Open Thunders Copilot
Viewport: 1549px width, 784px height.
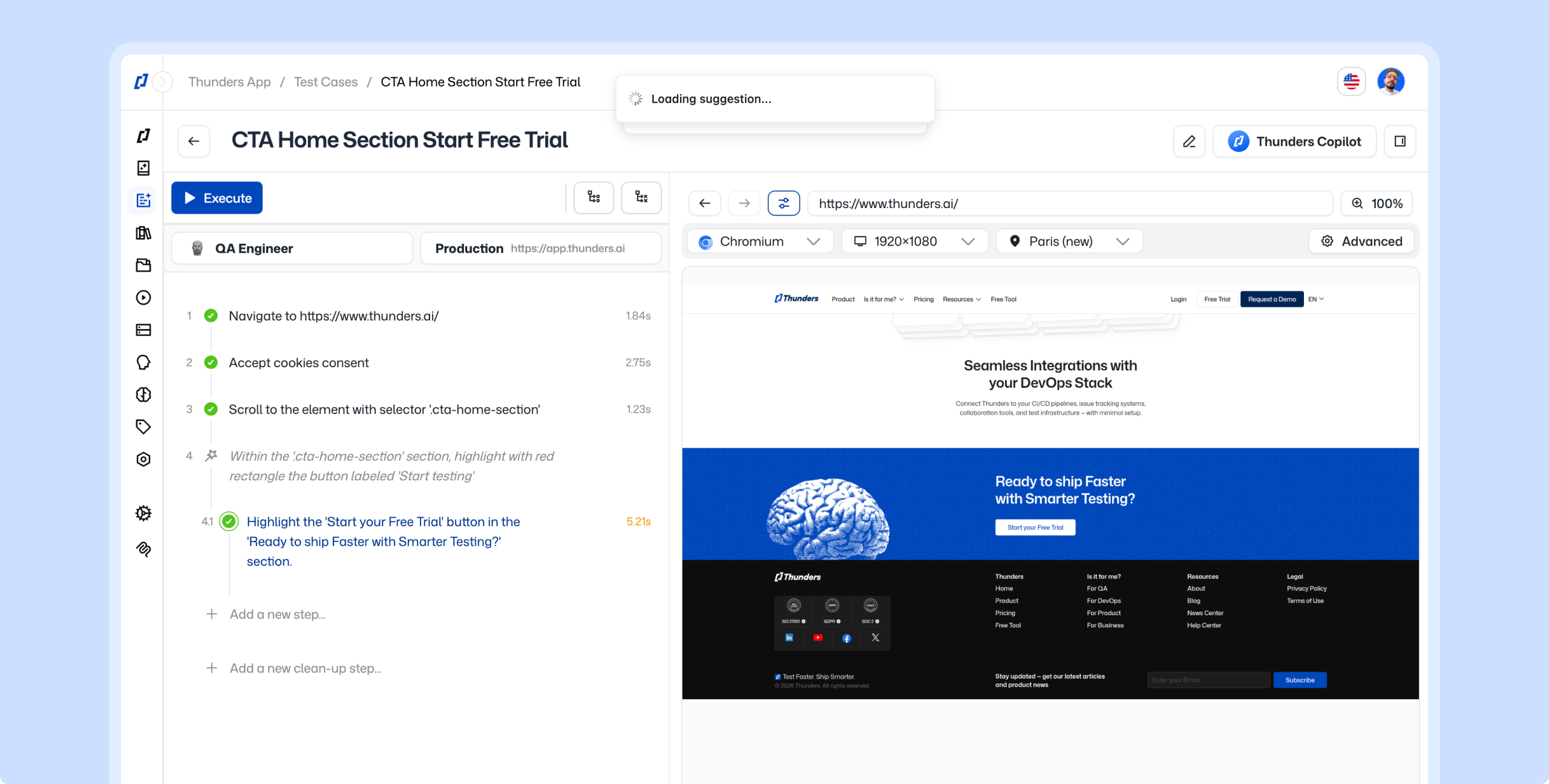coord(1294,141)
